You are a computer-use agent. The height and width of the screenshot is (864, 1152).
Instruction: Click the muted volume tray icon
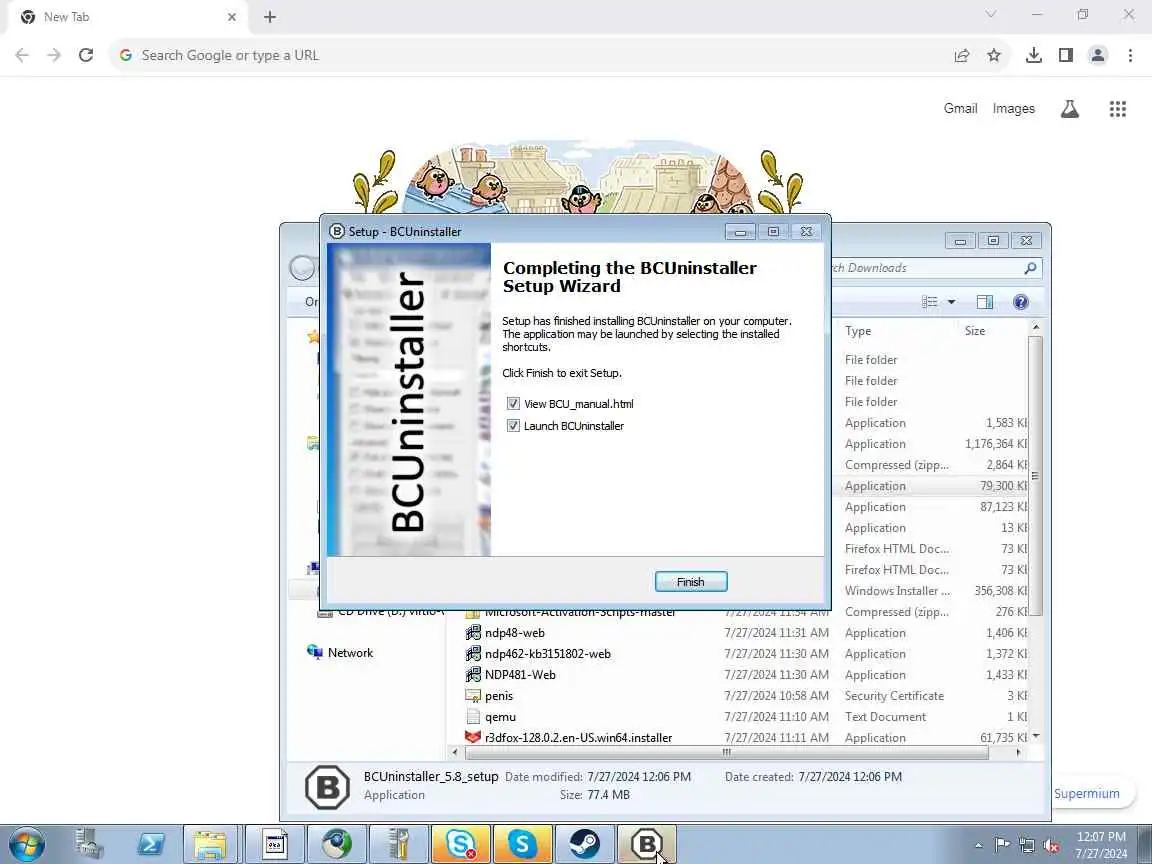coord(1052,846)
